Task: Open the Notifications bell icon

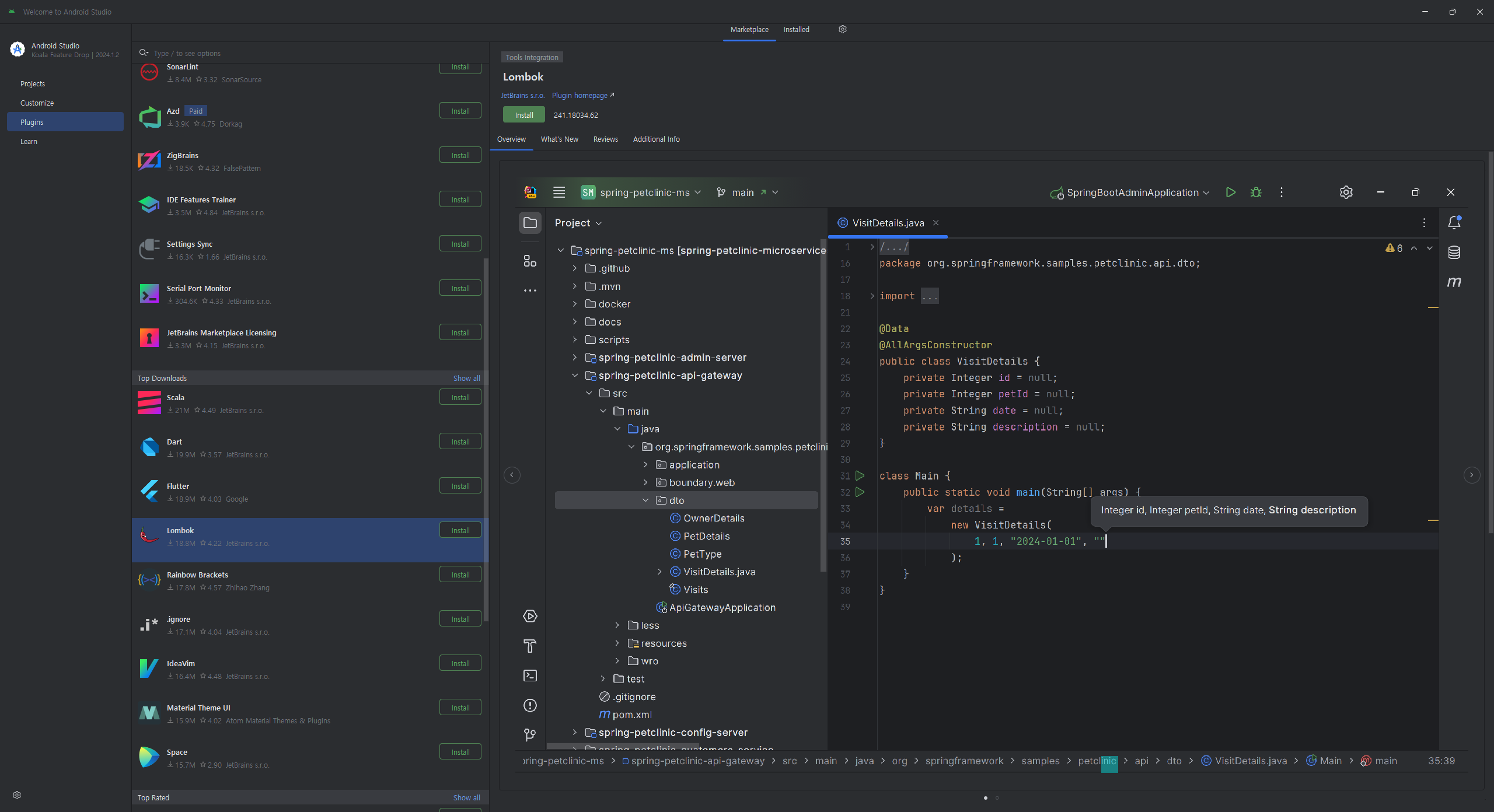Action: pos(1454,222)
